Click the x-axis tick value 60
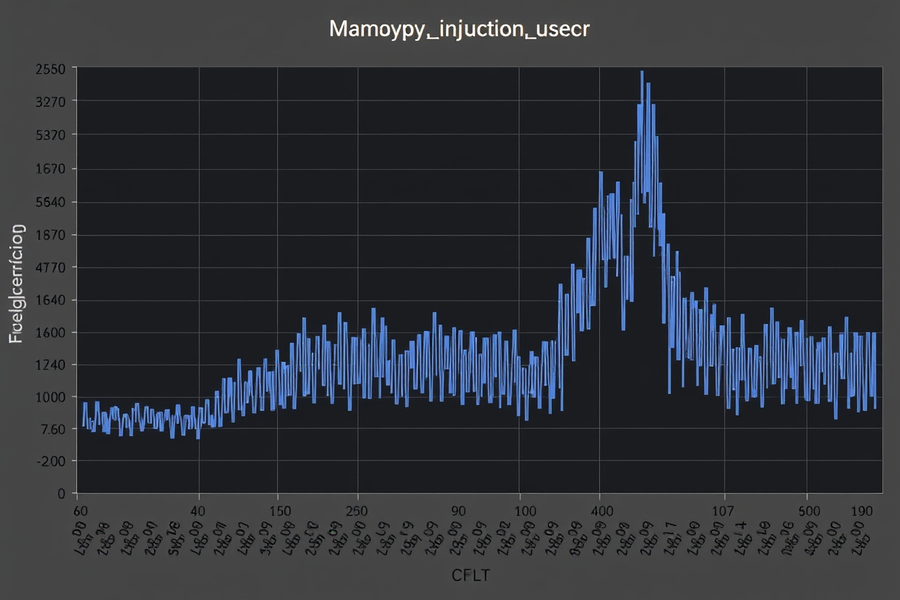Viewport: 900px width, 600px height. click(80, 511)
